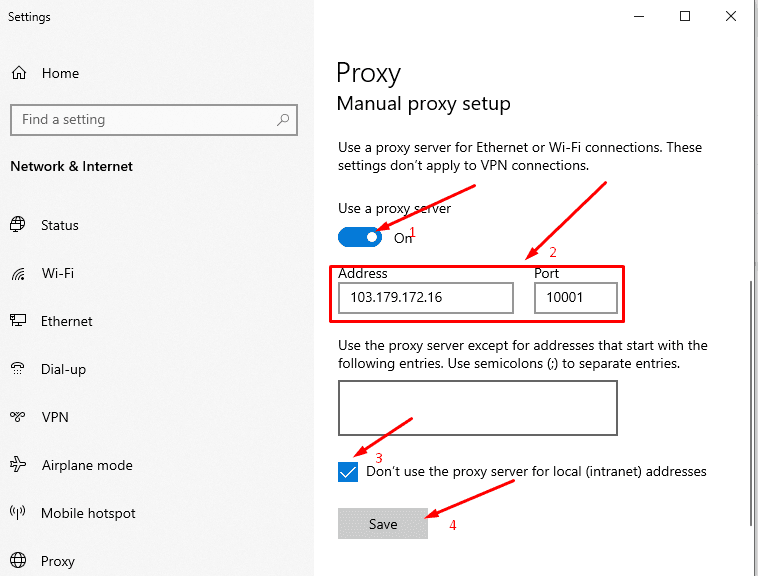Click the Airplane mode plane icon
This screenshot has width=758, height=576.
18,464
